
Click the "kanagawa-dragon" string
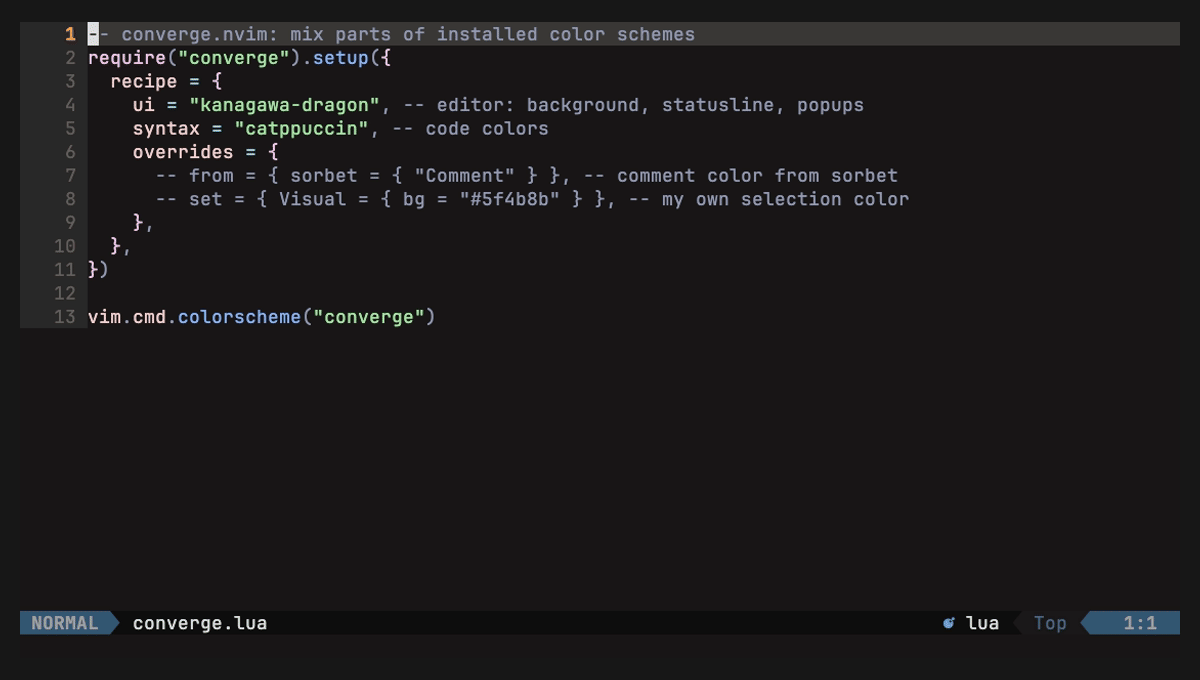coord(285,105)
